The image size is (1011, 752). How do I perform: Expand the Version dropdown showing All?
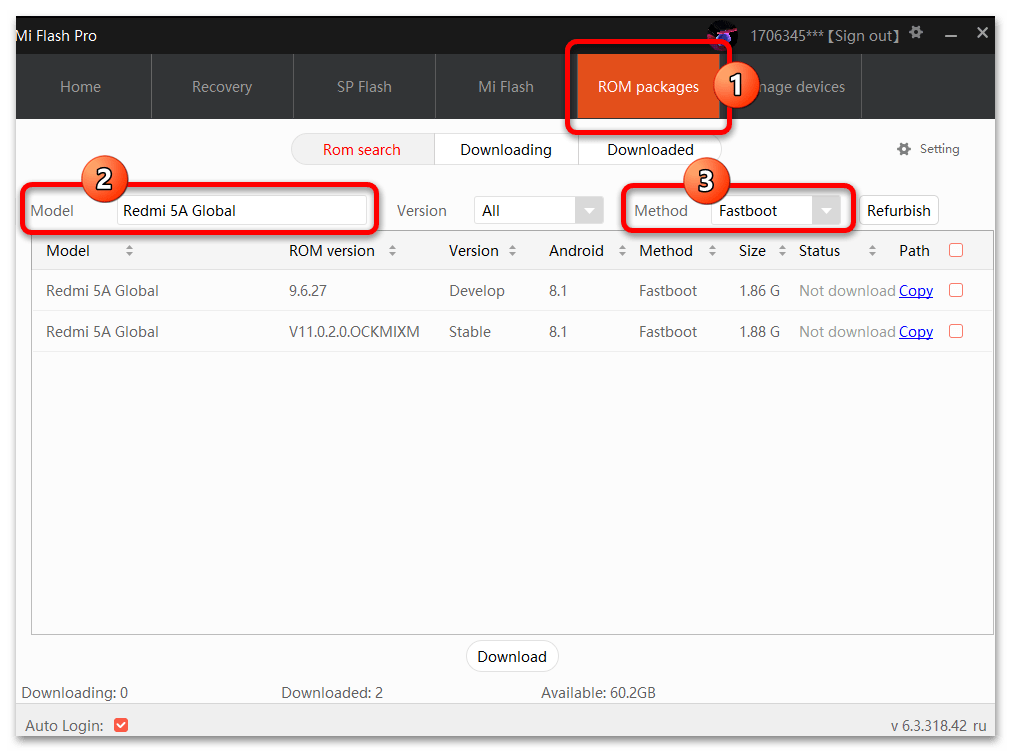click(589, 211)
